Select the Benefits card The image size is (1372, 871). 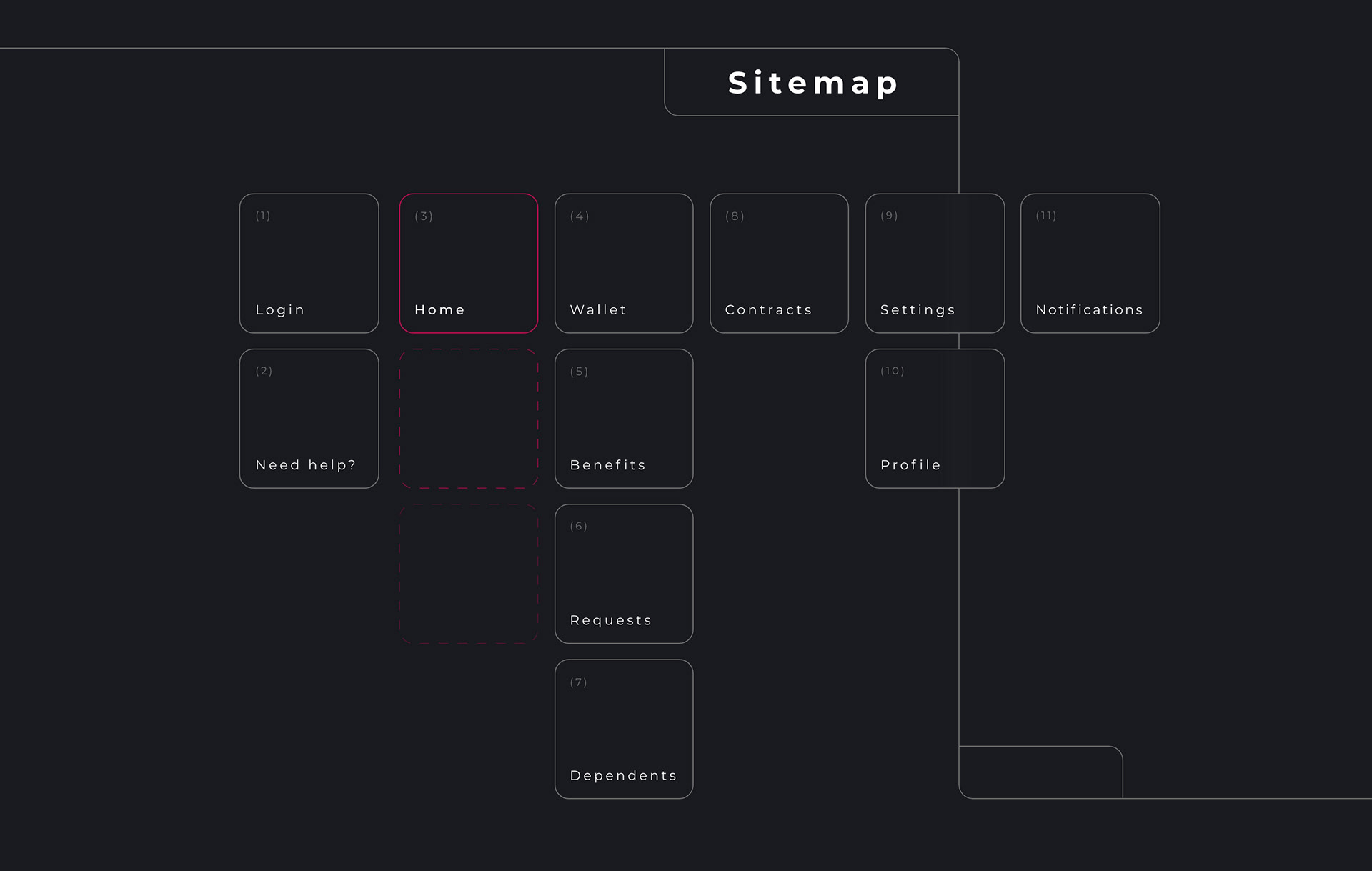click(623, 418)
